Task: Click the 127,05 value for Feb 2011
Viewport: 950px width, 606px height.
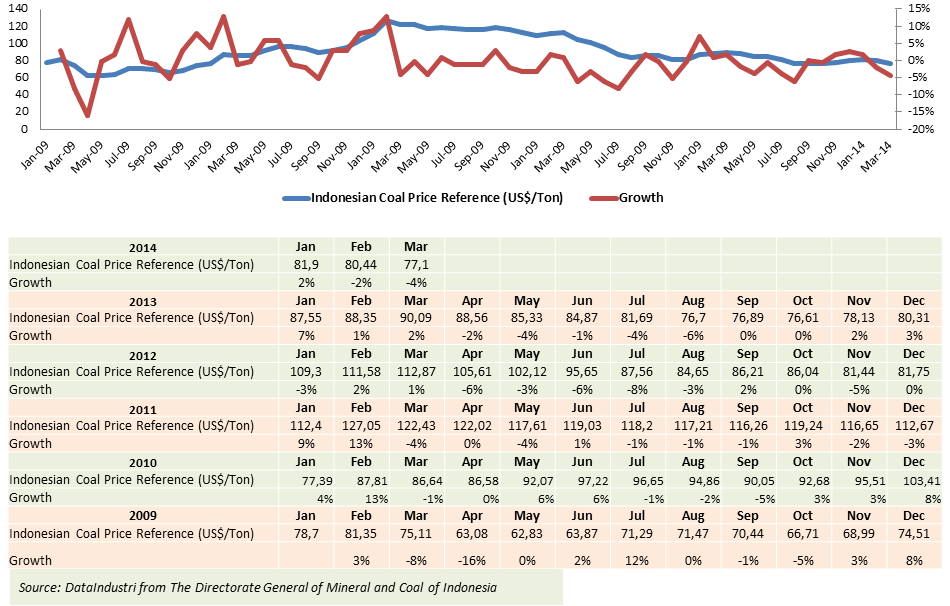Action: tap(363, 426)
